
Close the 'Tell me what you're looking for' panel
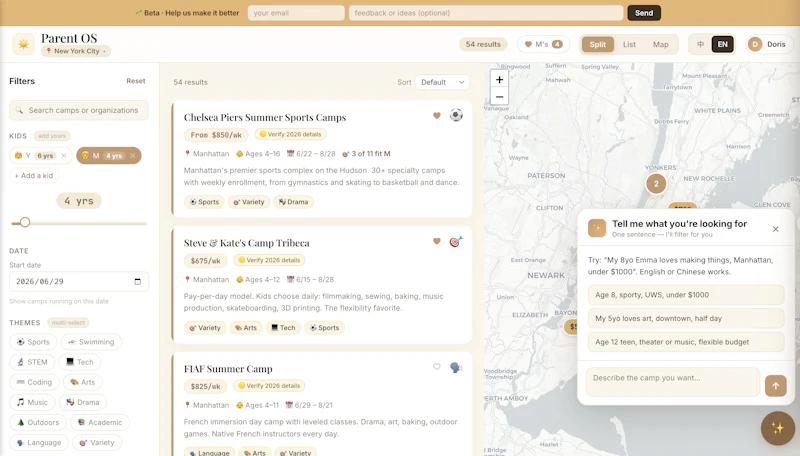tap(776, 229)
